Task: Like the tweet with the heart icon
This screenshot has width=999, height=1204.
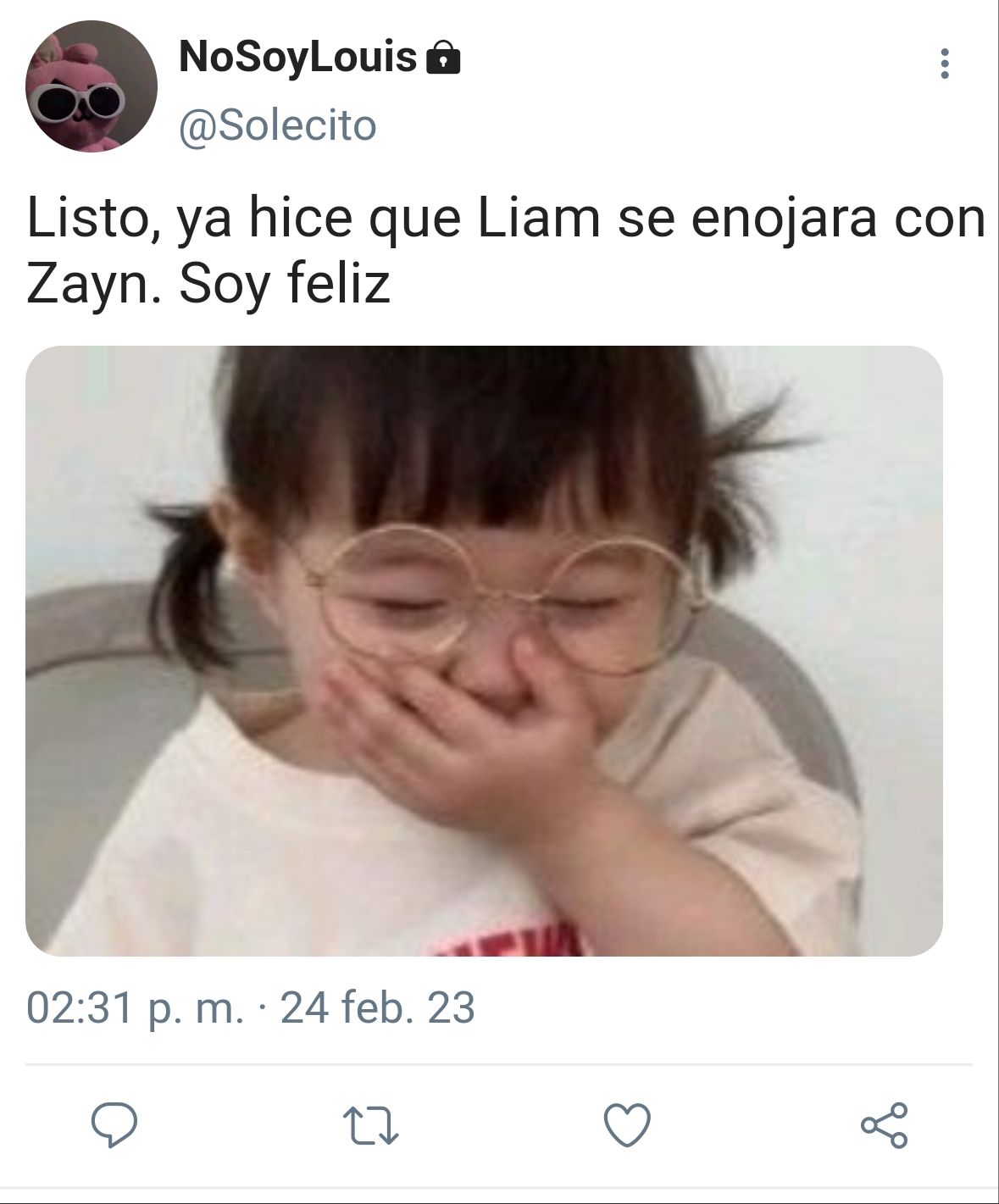Action: tap(627, 1126)
